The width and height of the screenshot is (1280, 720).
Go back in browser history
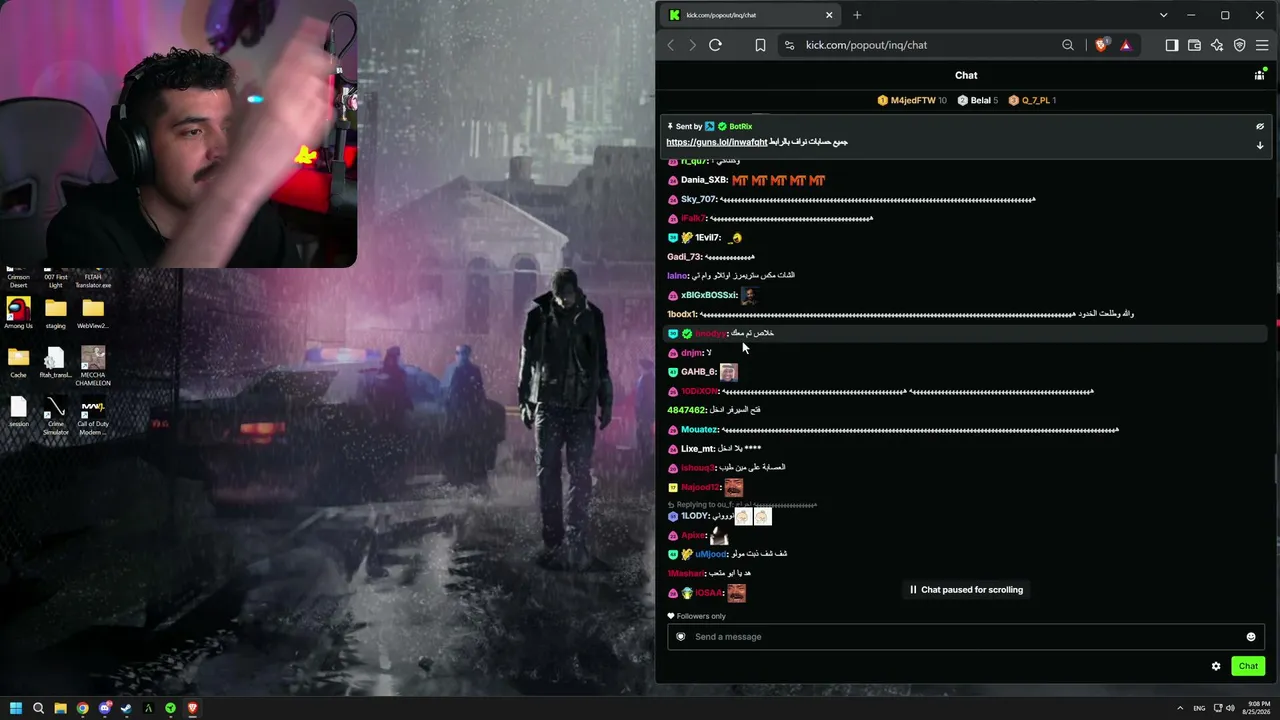671,45
